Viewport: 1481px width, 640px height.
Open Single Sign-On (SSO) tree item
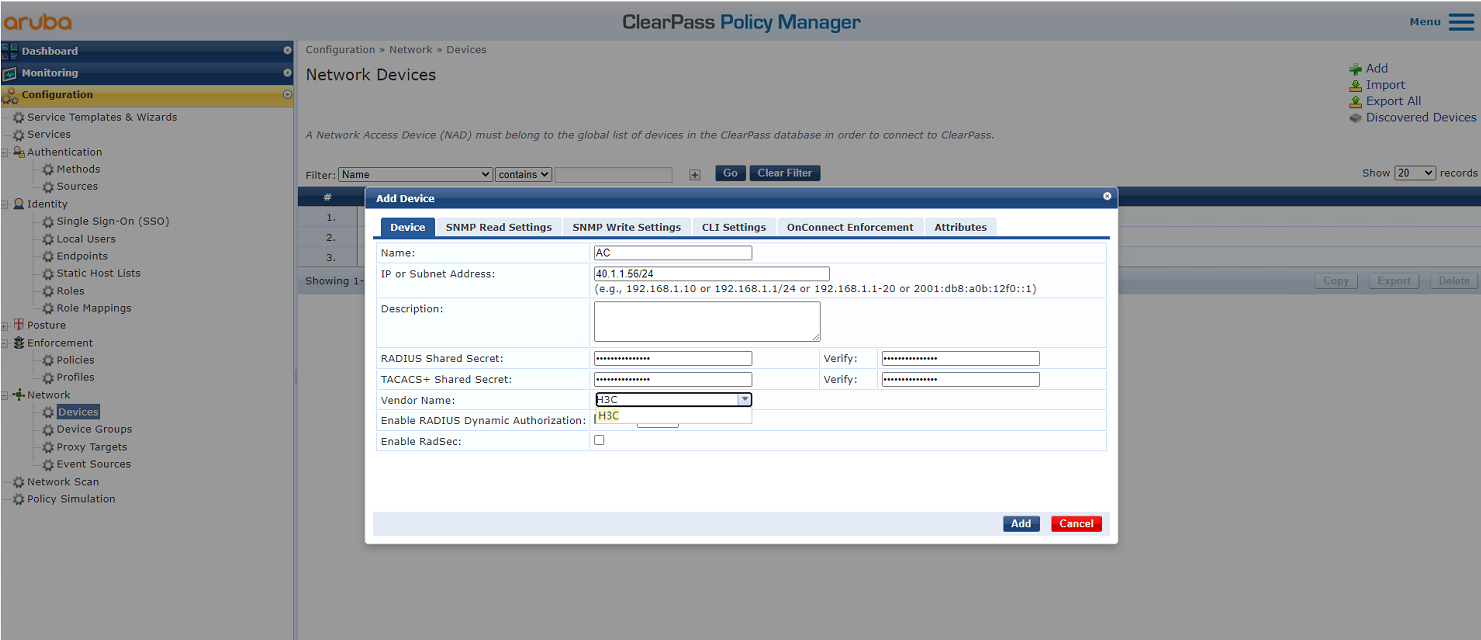113,222
